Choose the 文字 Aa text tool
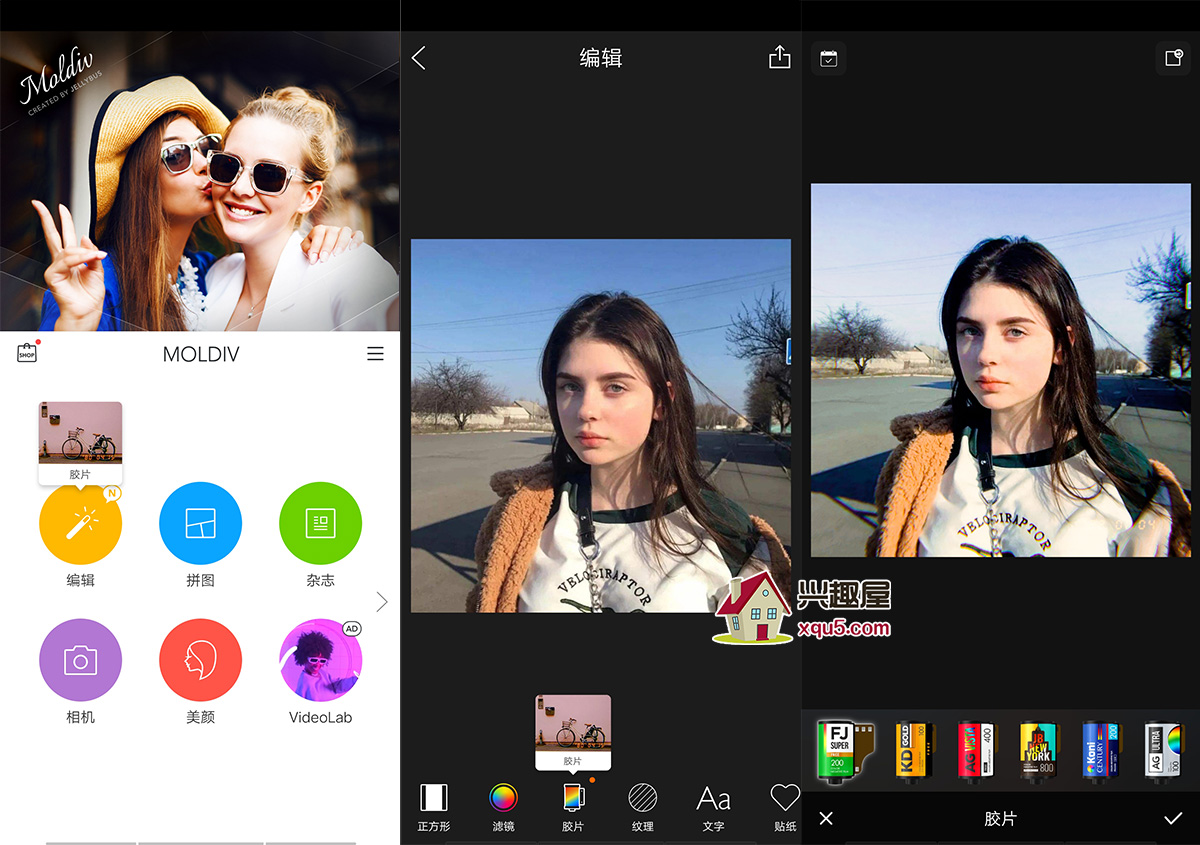Screen dimensions: 1200x845 pos(713,806)
